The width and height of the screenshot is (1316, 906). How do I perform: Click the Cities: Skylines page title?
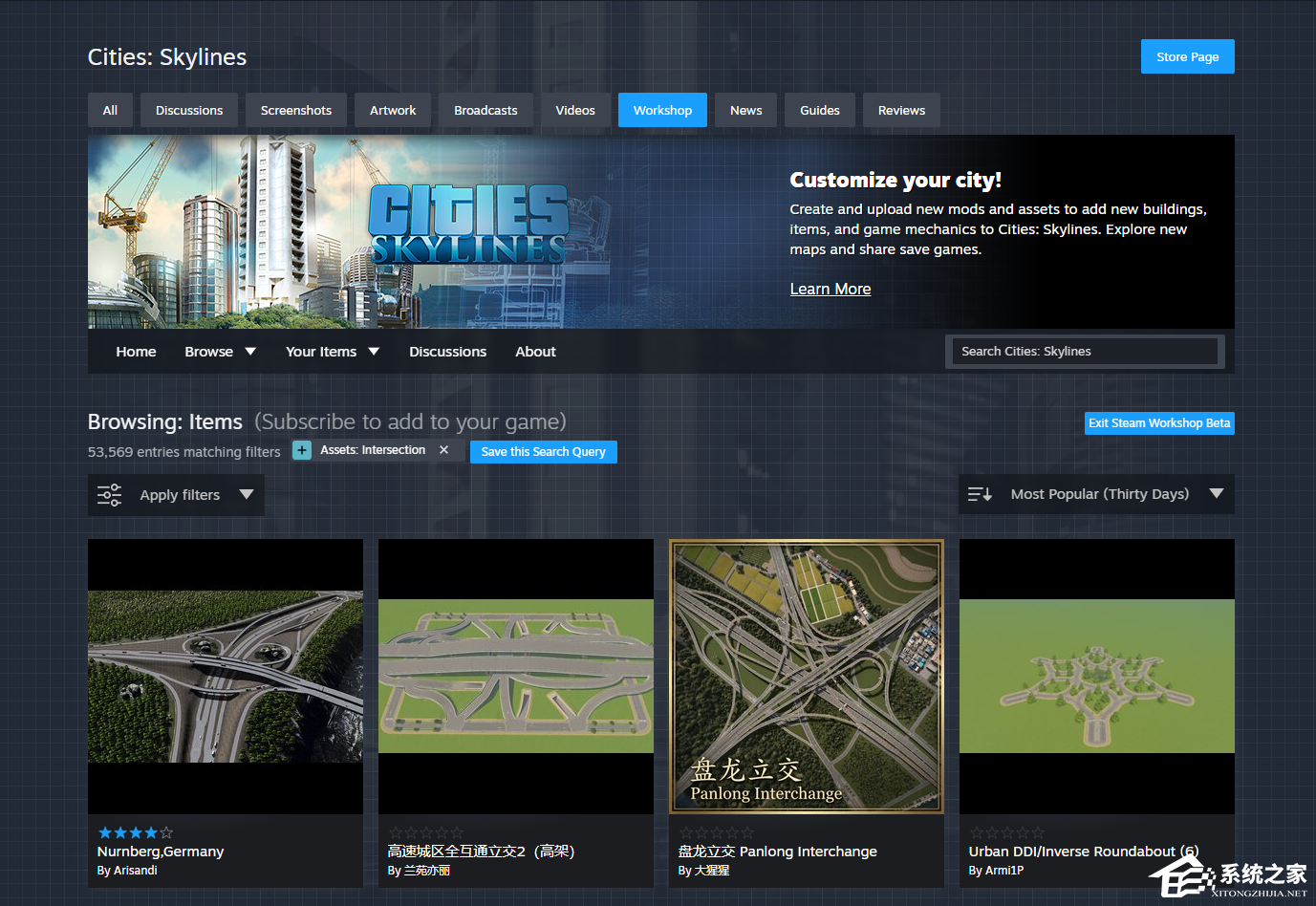pyautogui.click(x=167, y=57)
